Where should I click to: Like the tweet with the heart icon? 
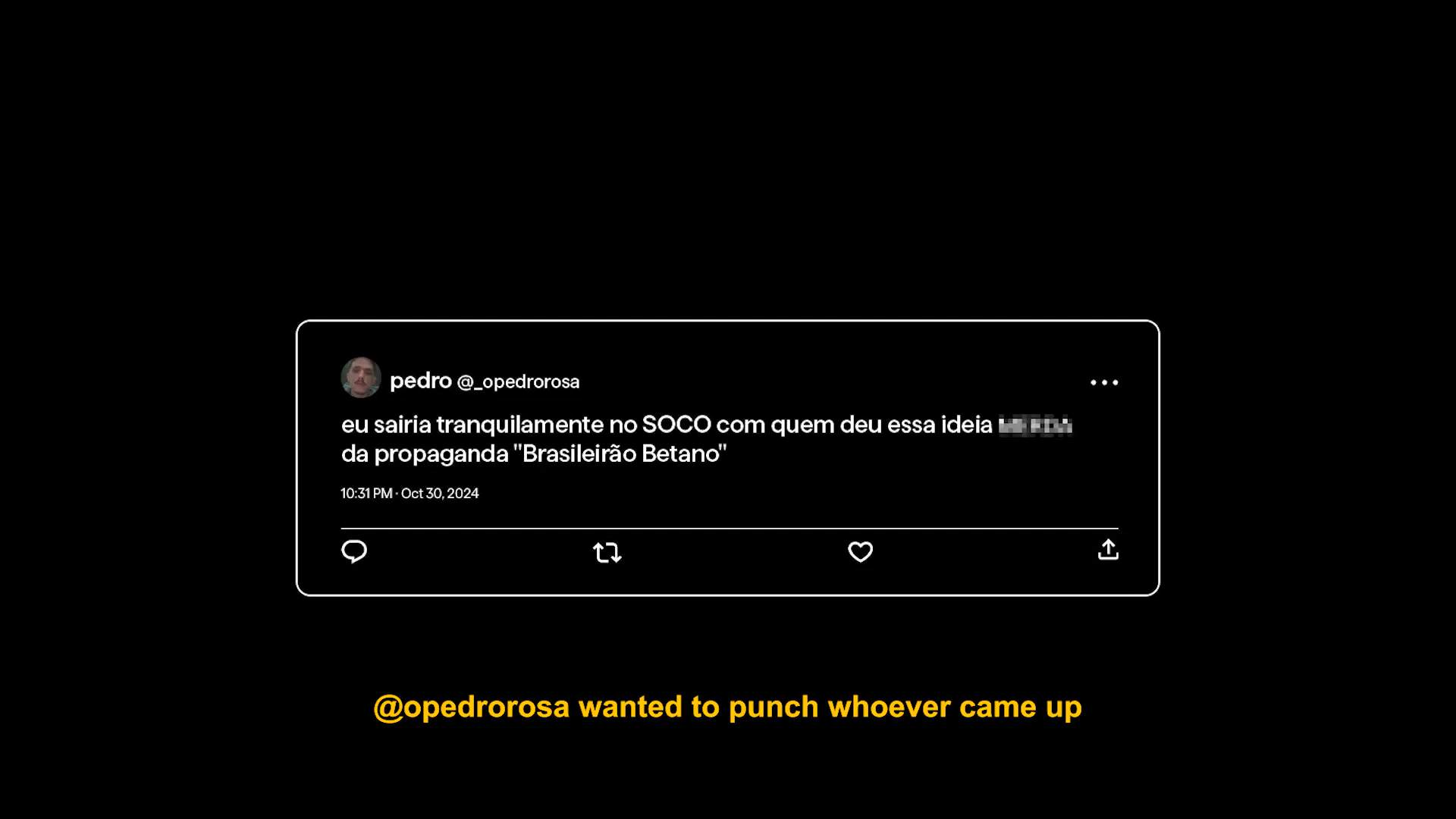[x=860, y=551]
